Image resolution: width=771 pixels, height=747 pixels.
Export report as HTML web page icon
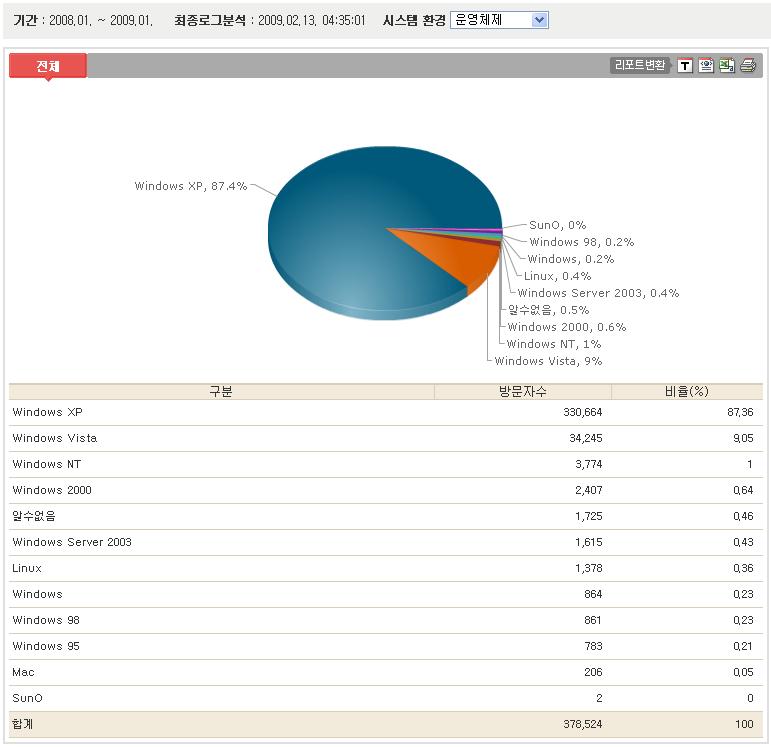point(706,65)
